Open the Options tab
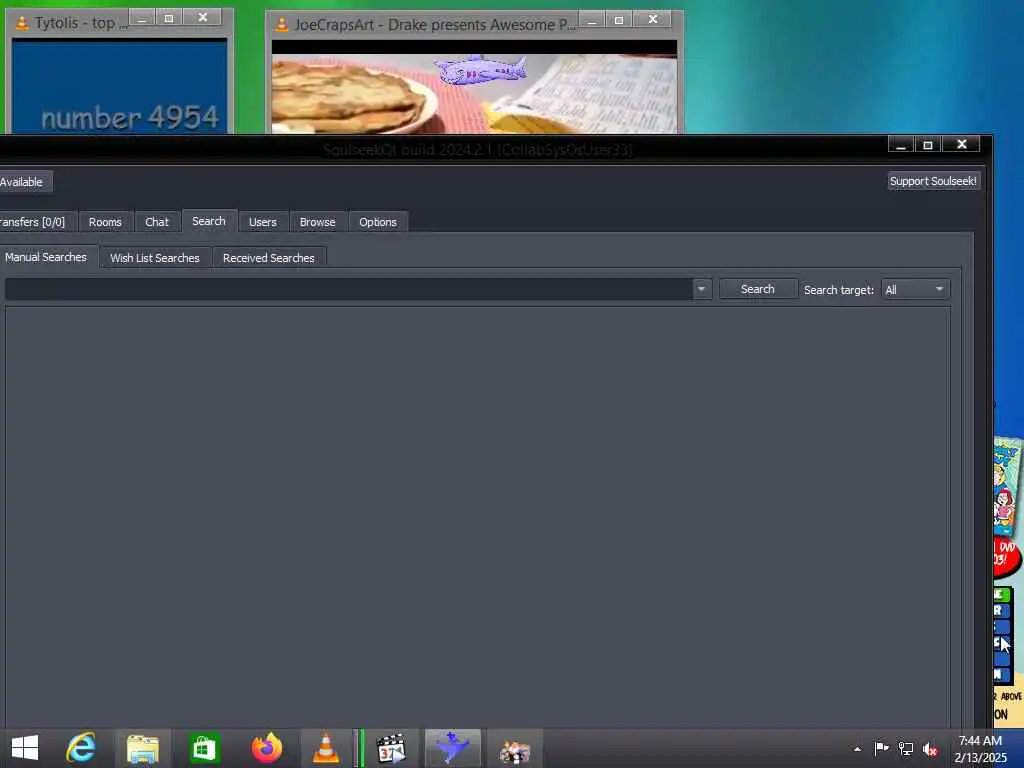Image resolution: width=1024 pixels, height=768 pixels. pos(377,222)
